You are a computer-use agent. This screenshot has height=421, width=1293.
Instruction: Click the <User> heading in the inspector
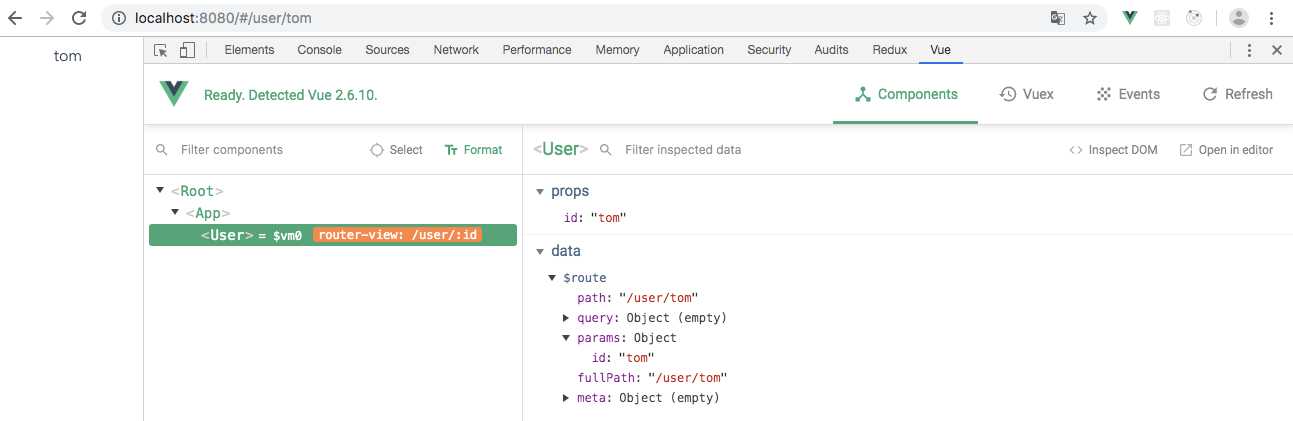pyautogui.click(x=560, y=149)
